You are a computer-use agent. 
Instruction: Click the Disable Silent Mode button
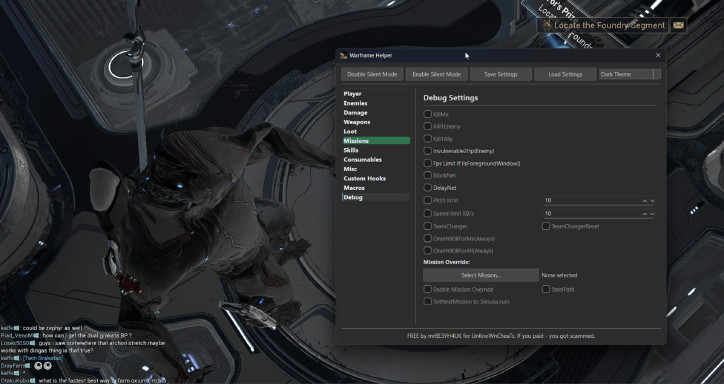(372, 74)
